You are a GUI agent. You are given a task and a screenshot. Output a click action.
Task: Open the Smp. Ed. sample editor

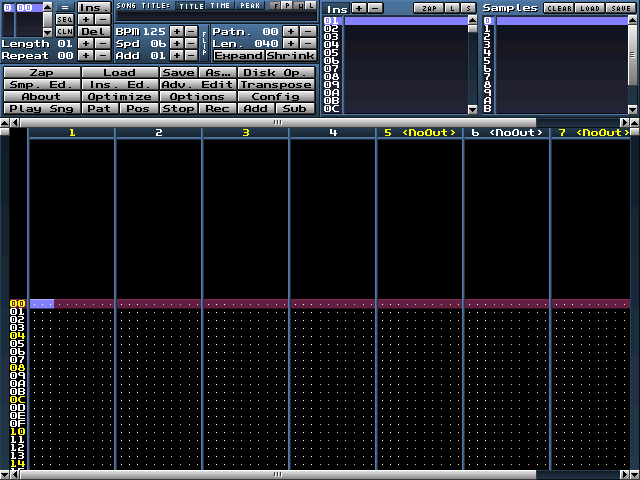41,85
